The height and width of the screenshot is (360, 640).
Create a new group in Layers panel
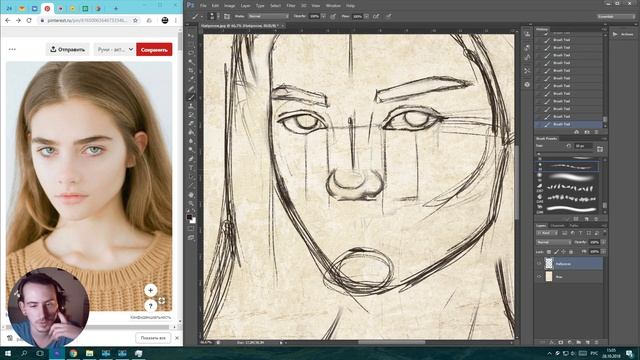click(x=579, y=342)
